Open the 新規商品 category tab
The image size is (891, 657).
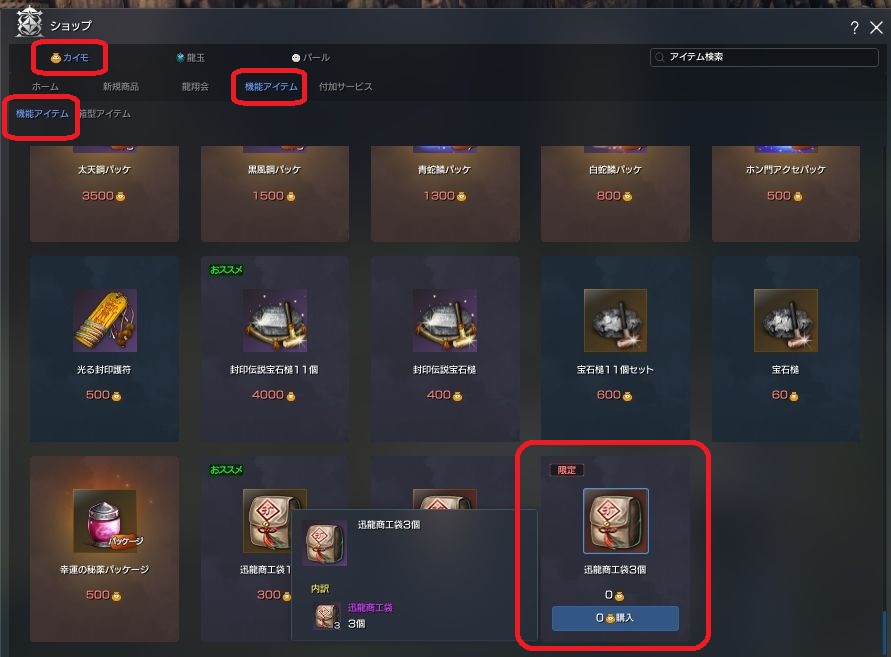(x=120, y=86)
